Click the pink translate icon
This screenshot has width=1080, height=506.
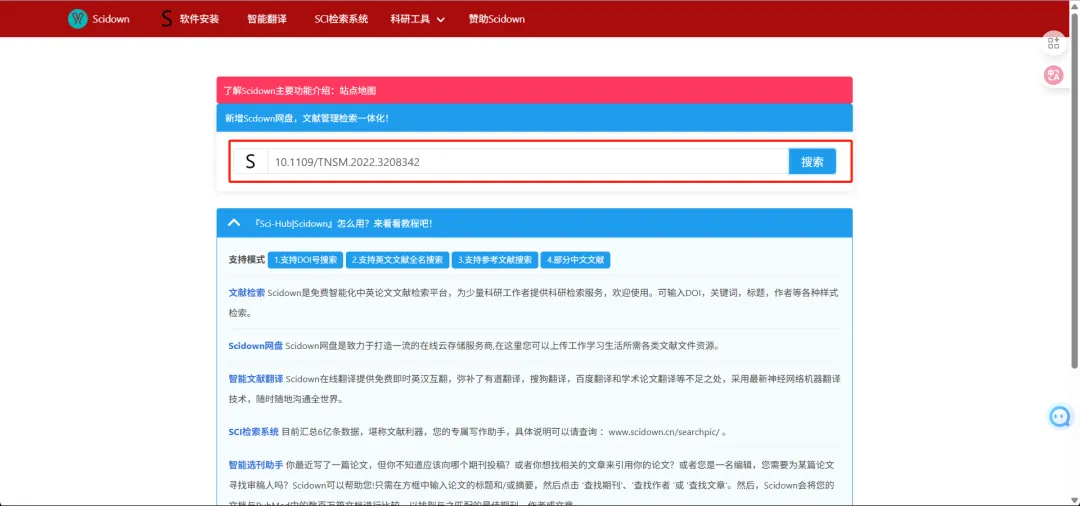pyautogui.click(x=1054, y=76)
